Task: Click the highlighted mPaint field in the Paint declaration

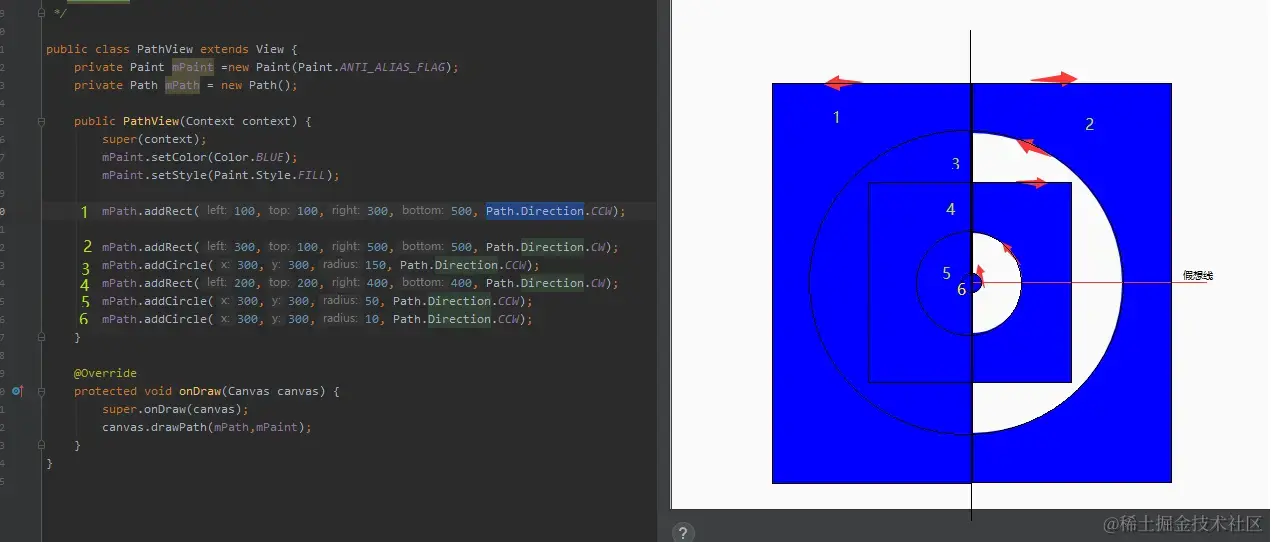Action: point(192,67)
